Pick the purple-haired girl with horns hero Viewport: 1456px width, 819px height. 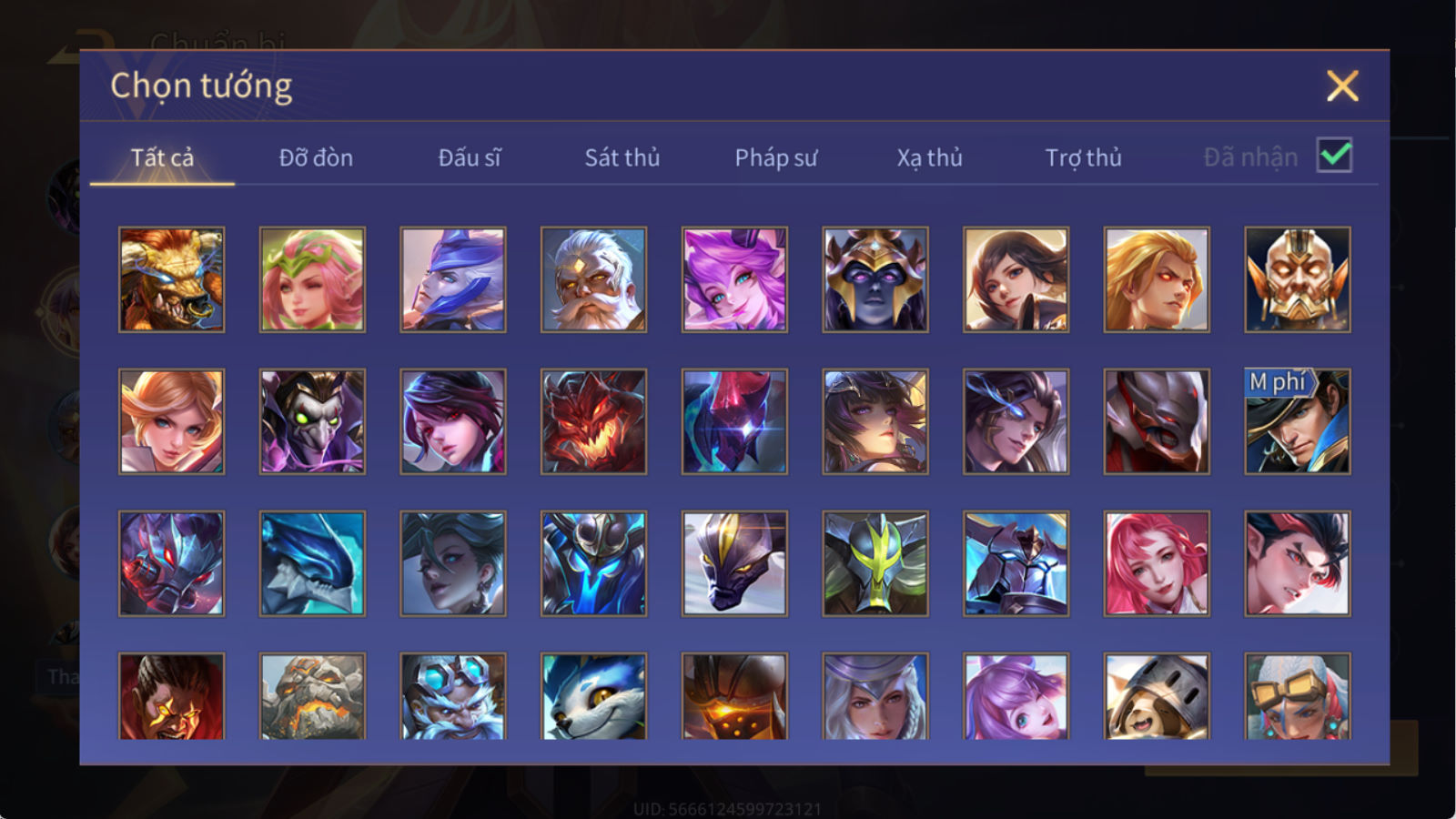coord(734,279)
